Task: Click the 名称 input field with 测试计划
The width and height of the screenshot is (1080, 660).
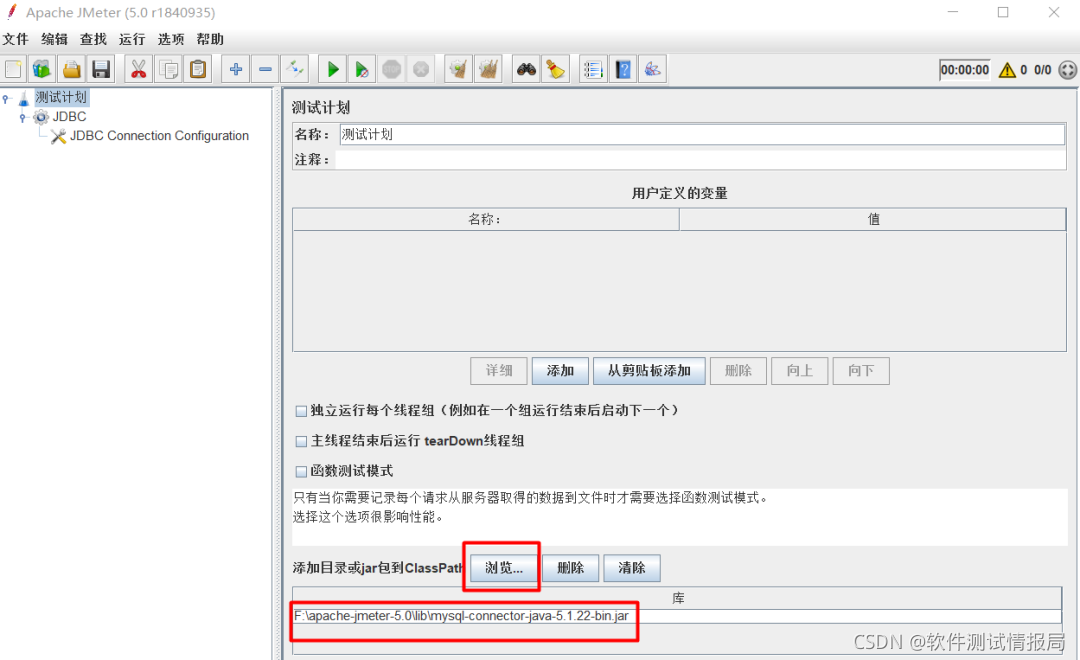Action: coord(702,134)
